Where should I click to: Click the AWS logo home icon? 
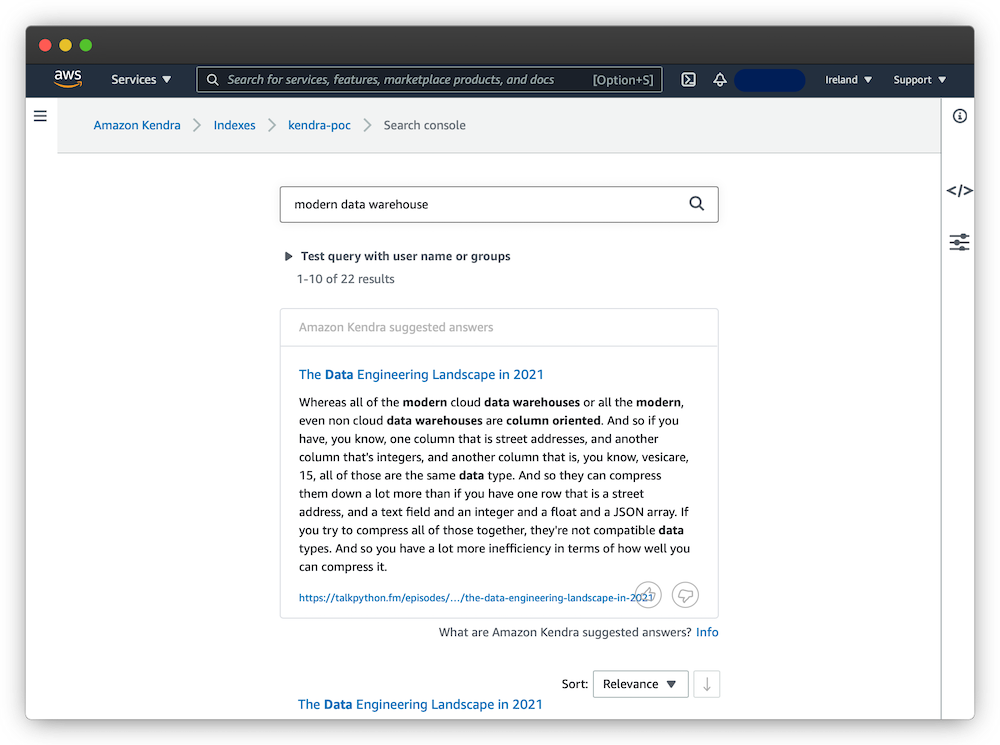68,79
